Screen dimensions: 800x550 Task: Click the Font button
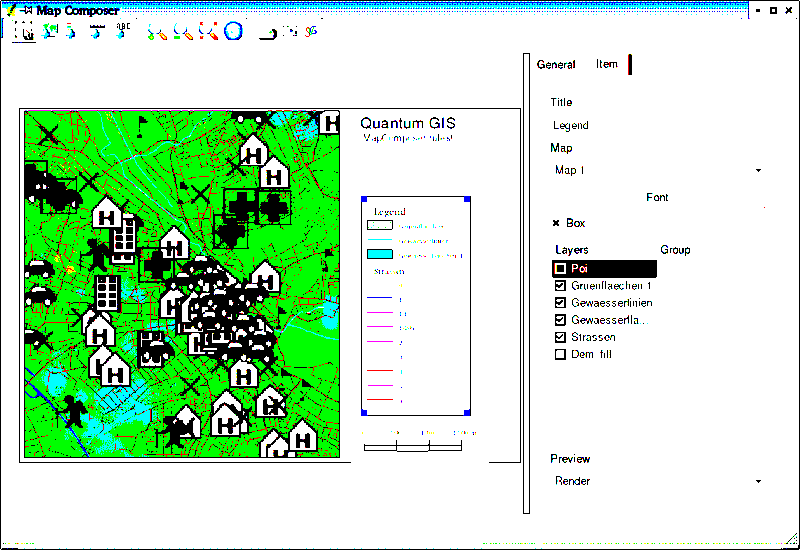click(657, 198)
